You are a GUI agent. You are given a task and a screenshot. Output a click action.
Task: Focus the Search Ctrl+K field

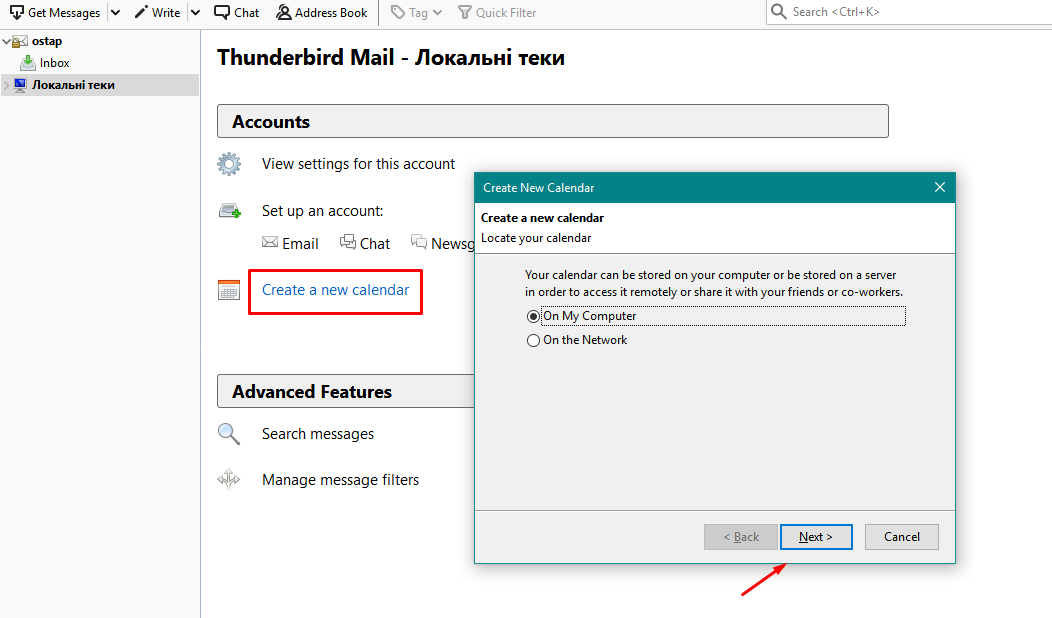click(909, 12)
